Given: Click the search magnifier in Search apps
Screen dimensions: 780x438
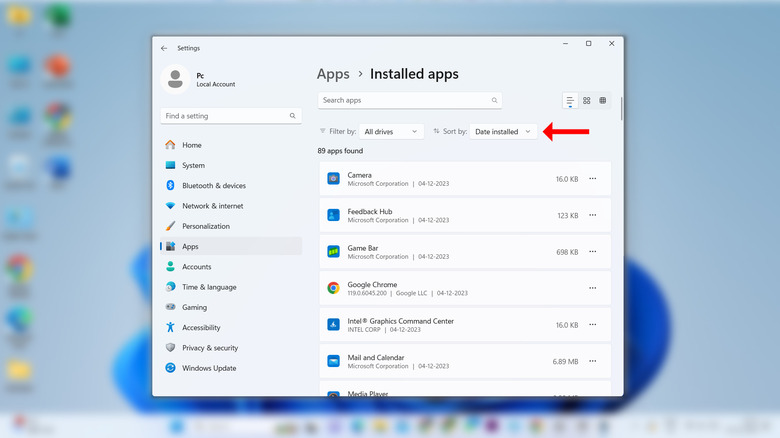Looking at the screenshot, I should [494, 101].
